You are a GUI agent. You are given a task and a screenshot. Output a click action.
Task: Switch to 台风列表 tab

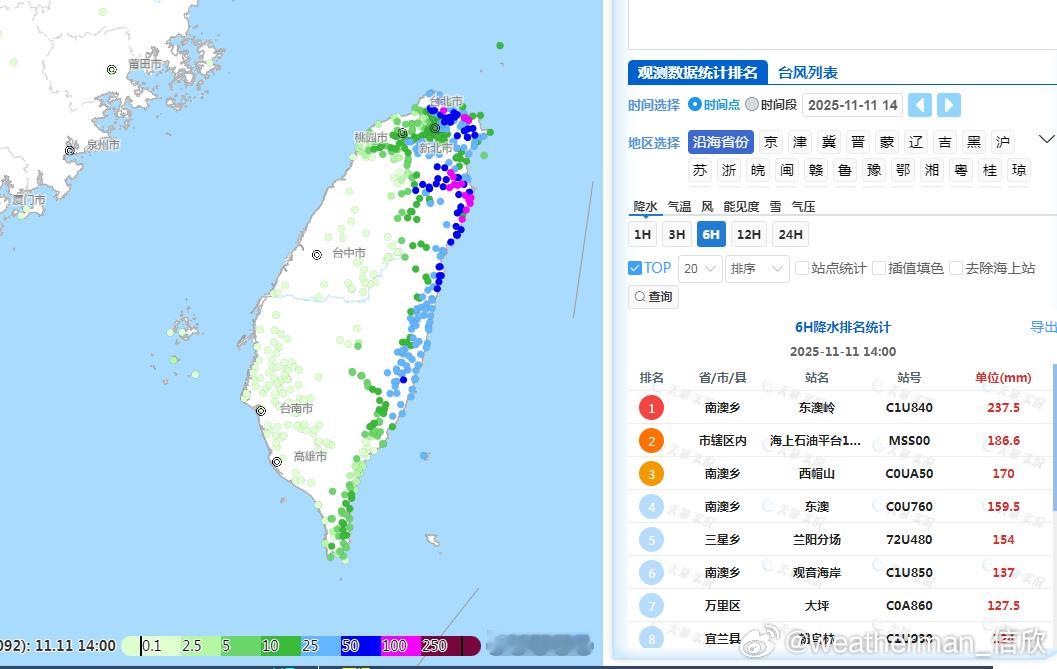(x=808, y=73)
